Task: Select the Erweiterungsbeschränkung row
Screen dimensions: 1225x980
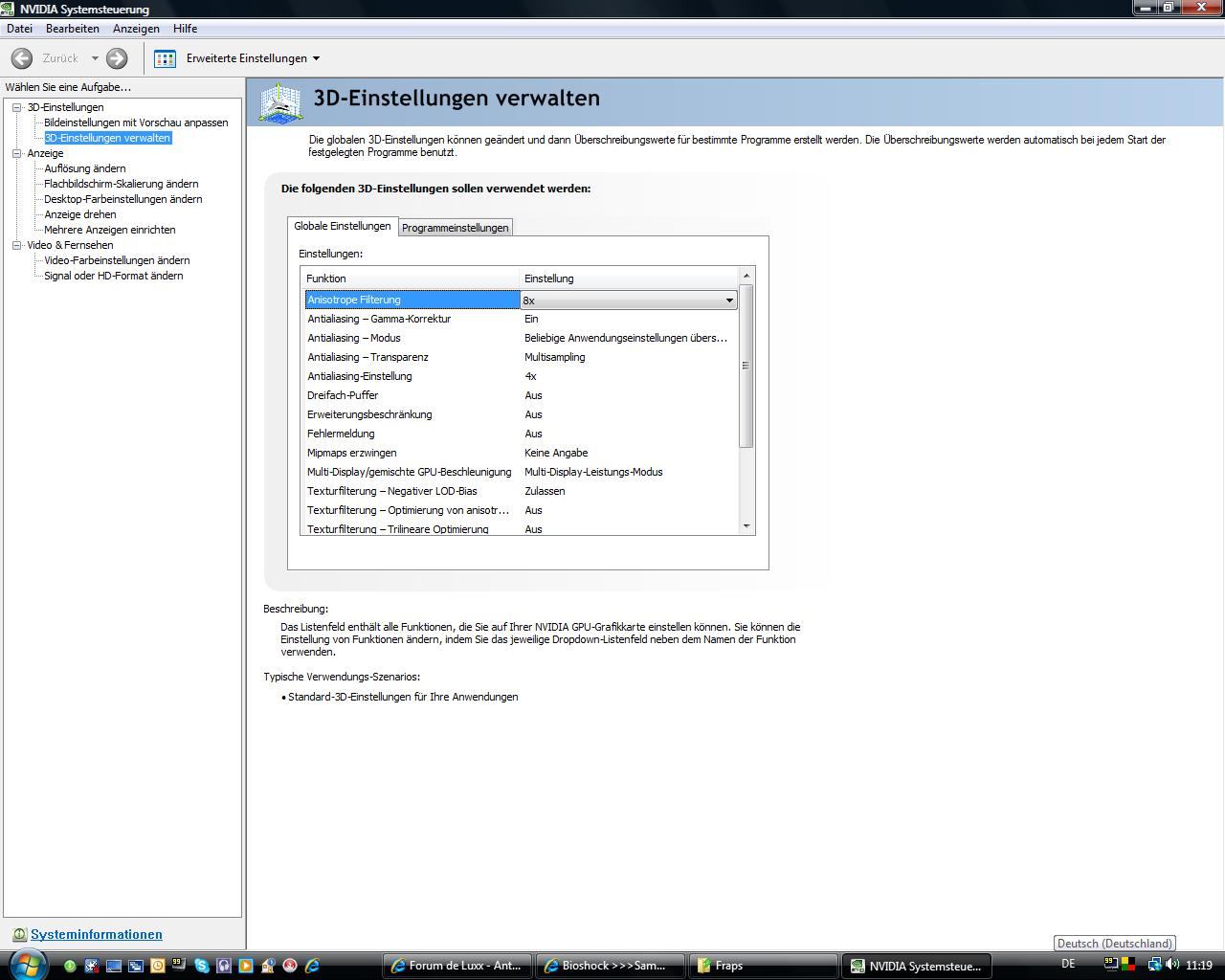Action: tap(522, 414)
